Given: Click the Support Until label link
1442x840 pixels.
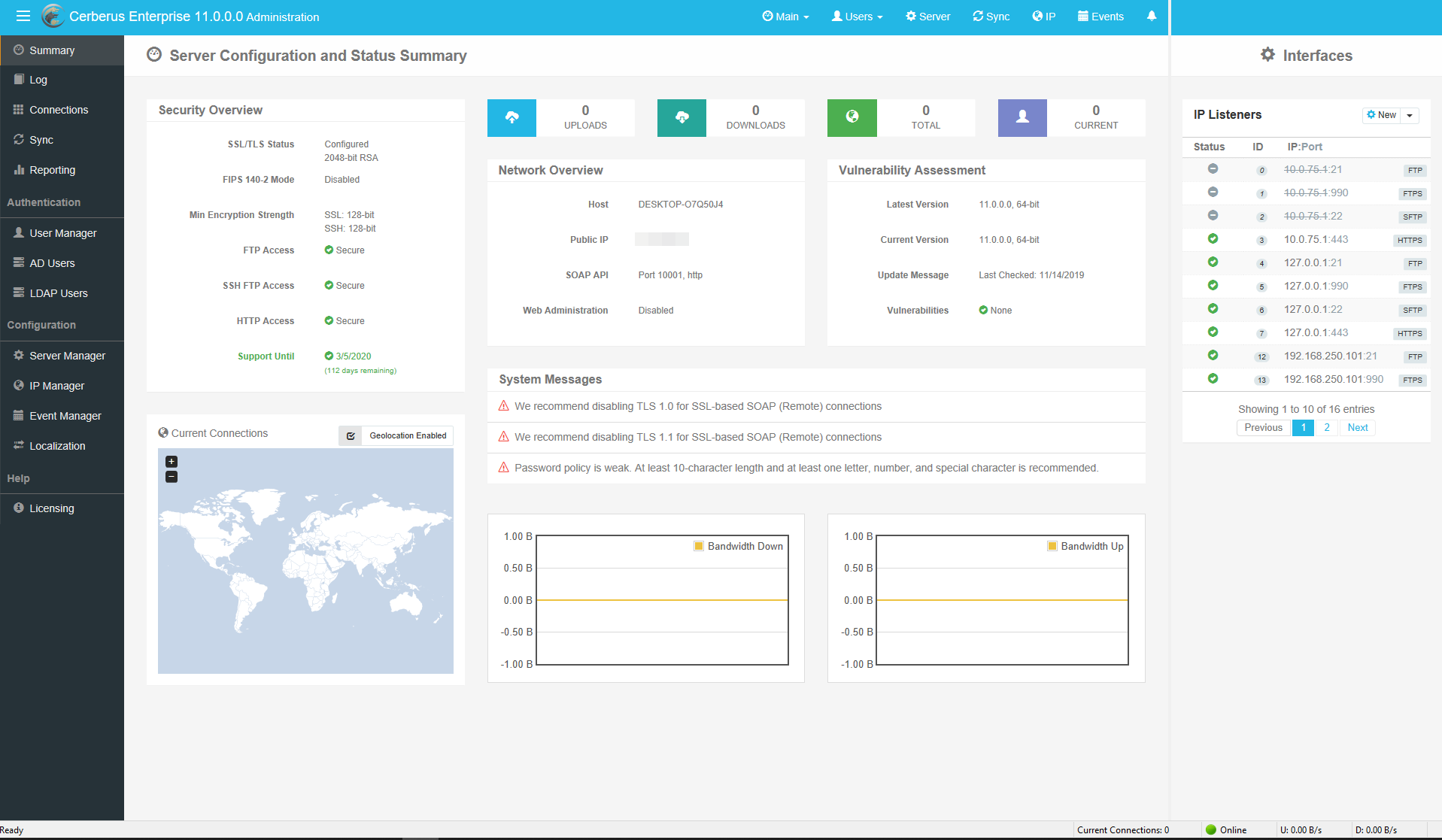Looking at the screenshot, I should point(266,356).
